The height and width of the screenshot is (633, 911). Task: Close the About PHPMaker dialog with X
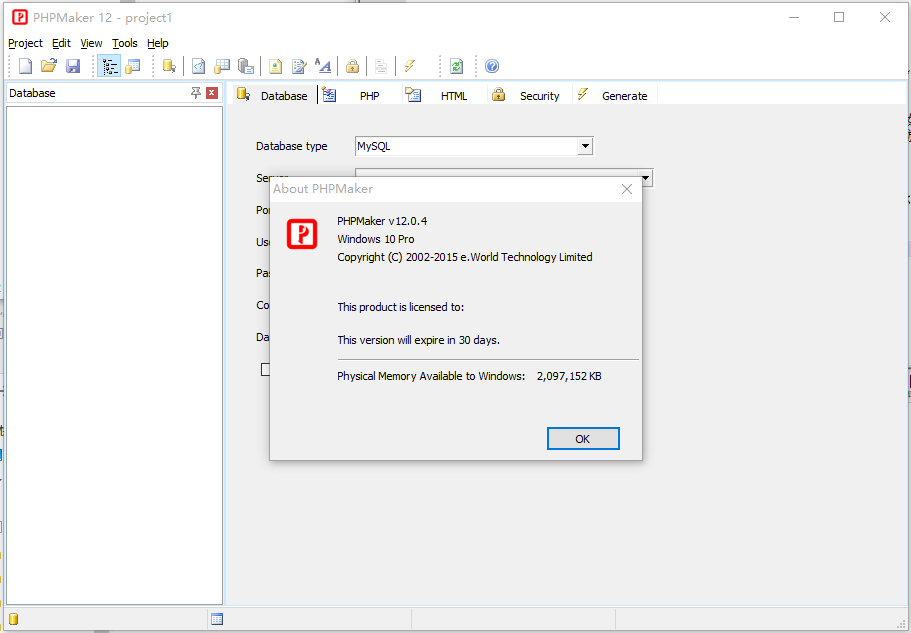(627, 189)
